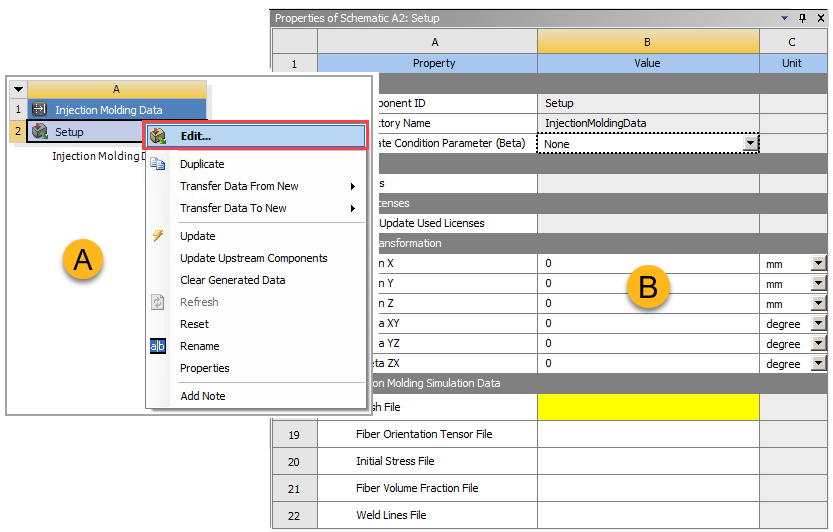
Task: Choose Duplicate from the context menu
Action: click(x=256, y=164)
